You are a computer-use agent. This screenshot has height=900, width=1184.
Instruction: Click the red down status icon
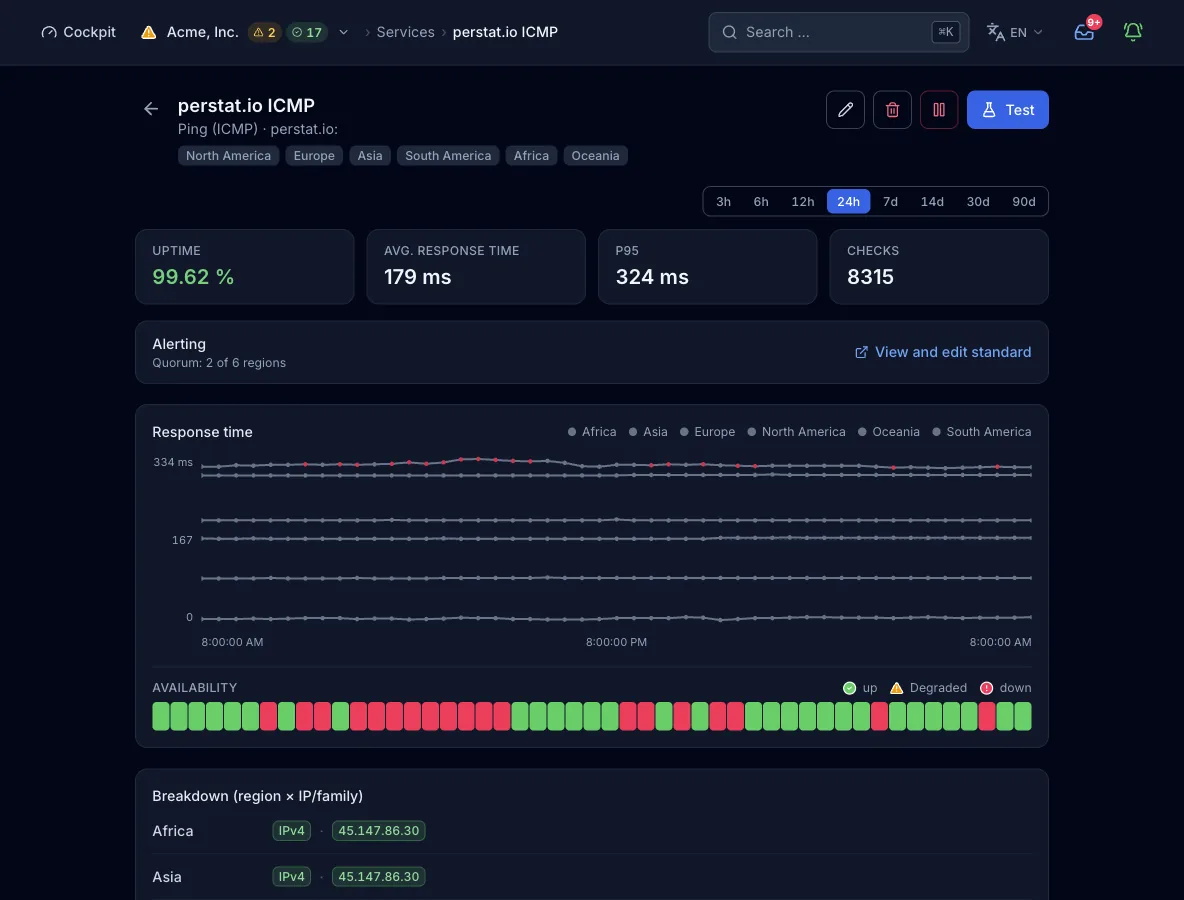986,688
